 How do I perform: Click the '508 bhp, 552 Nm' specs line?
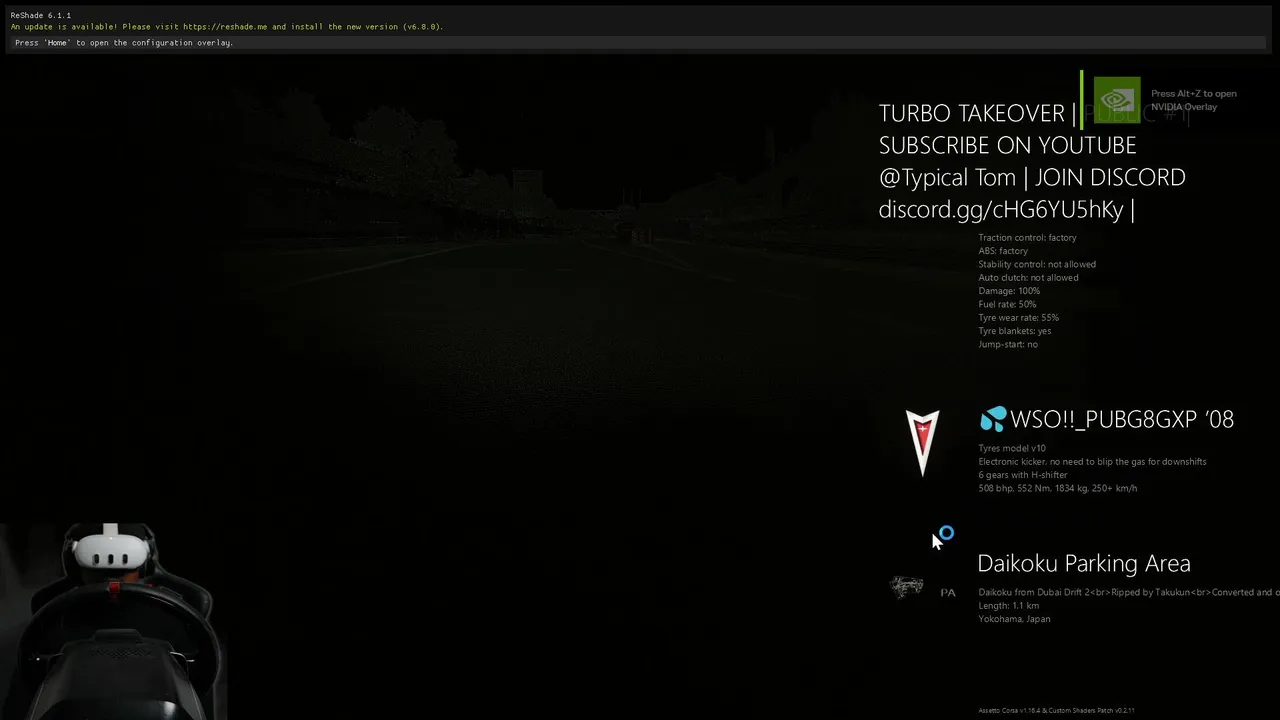1057,488
